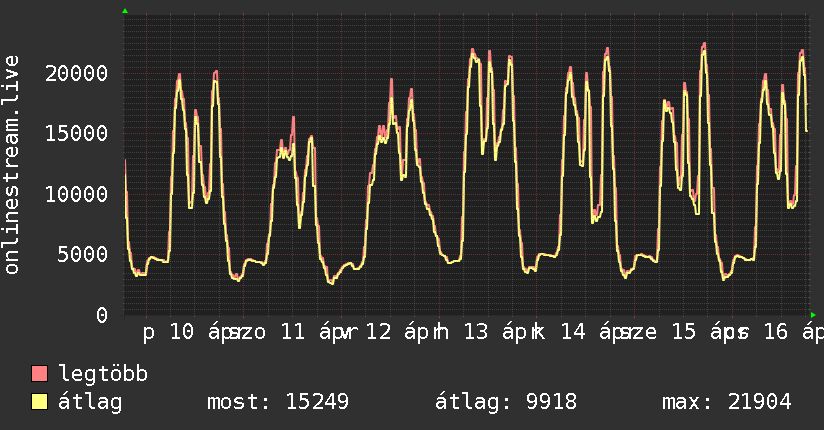
Task: Select the legtöbb legend label
Action: [104, 374]
